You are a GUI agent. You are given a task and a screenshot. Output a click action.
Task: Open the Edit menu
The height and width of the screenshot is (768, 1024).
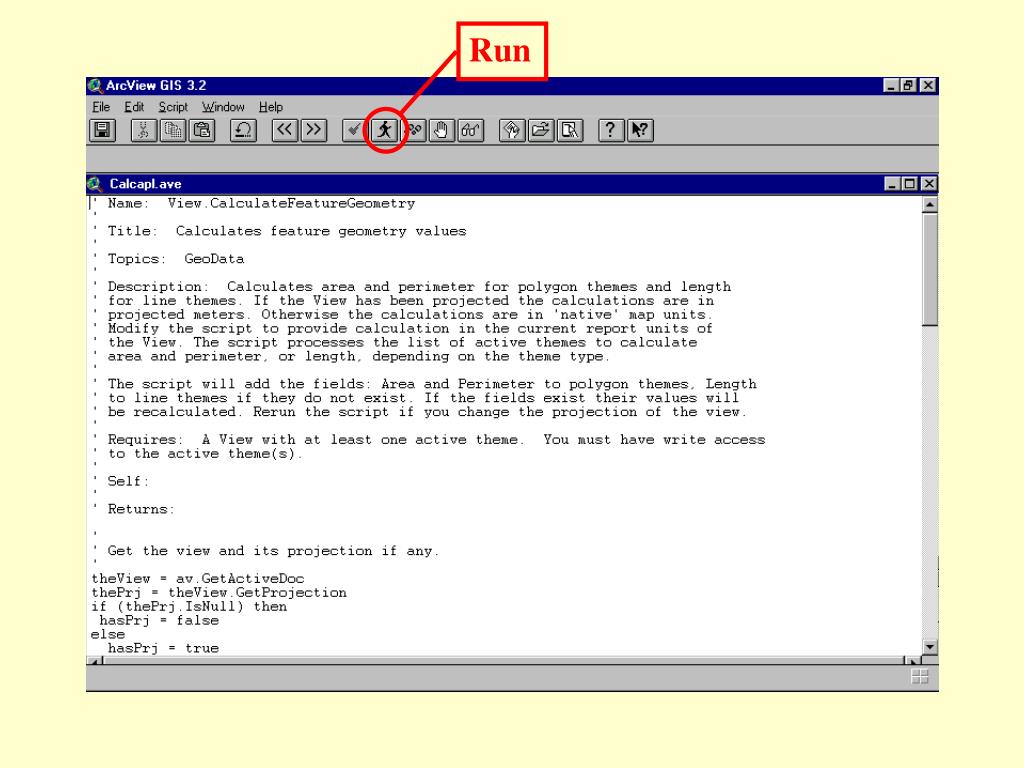pos(134,107)
